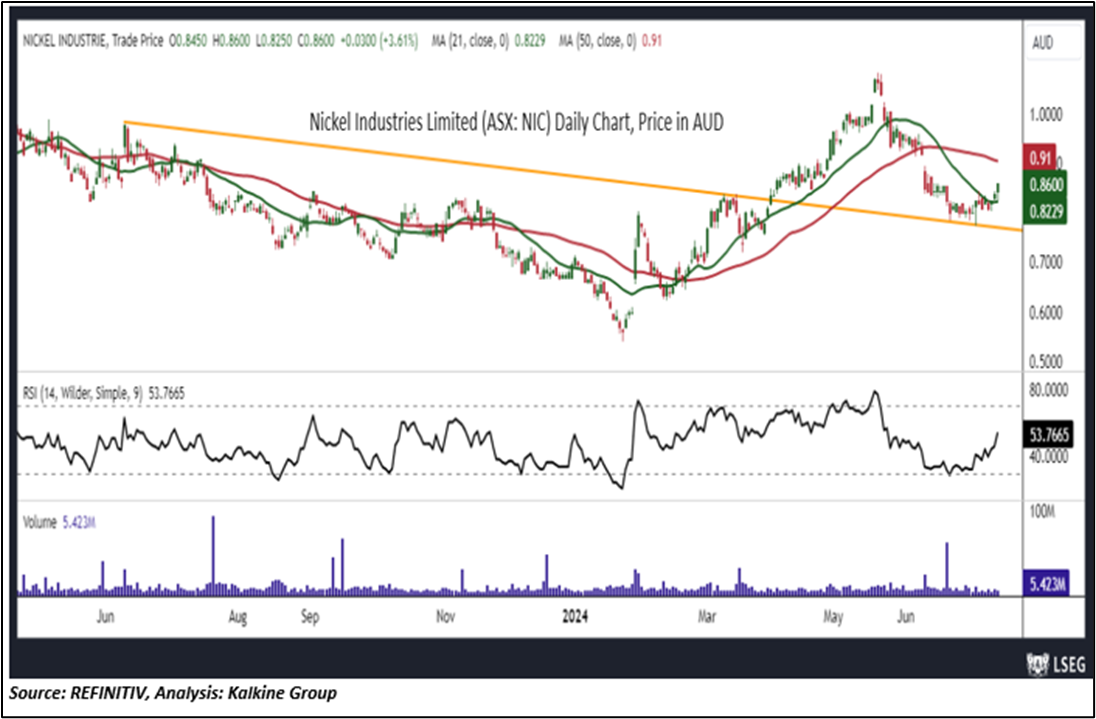
Task: Select the 80.0000 RSI axis label
Action: [1048, 390]
